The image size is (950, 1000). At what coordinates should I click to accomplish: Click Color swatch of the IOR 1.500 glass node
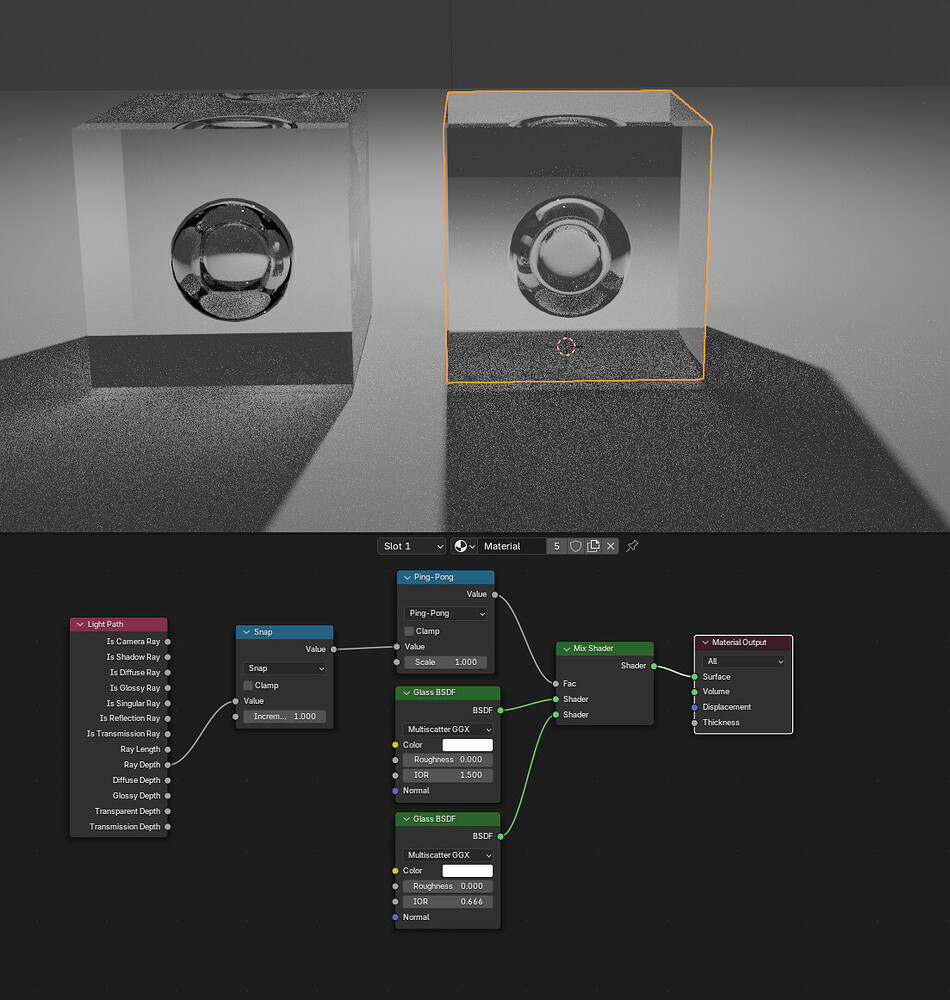pyautogui.click(x=467, y=745)
